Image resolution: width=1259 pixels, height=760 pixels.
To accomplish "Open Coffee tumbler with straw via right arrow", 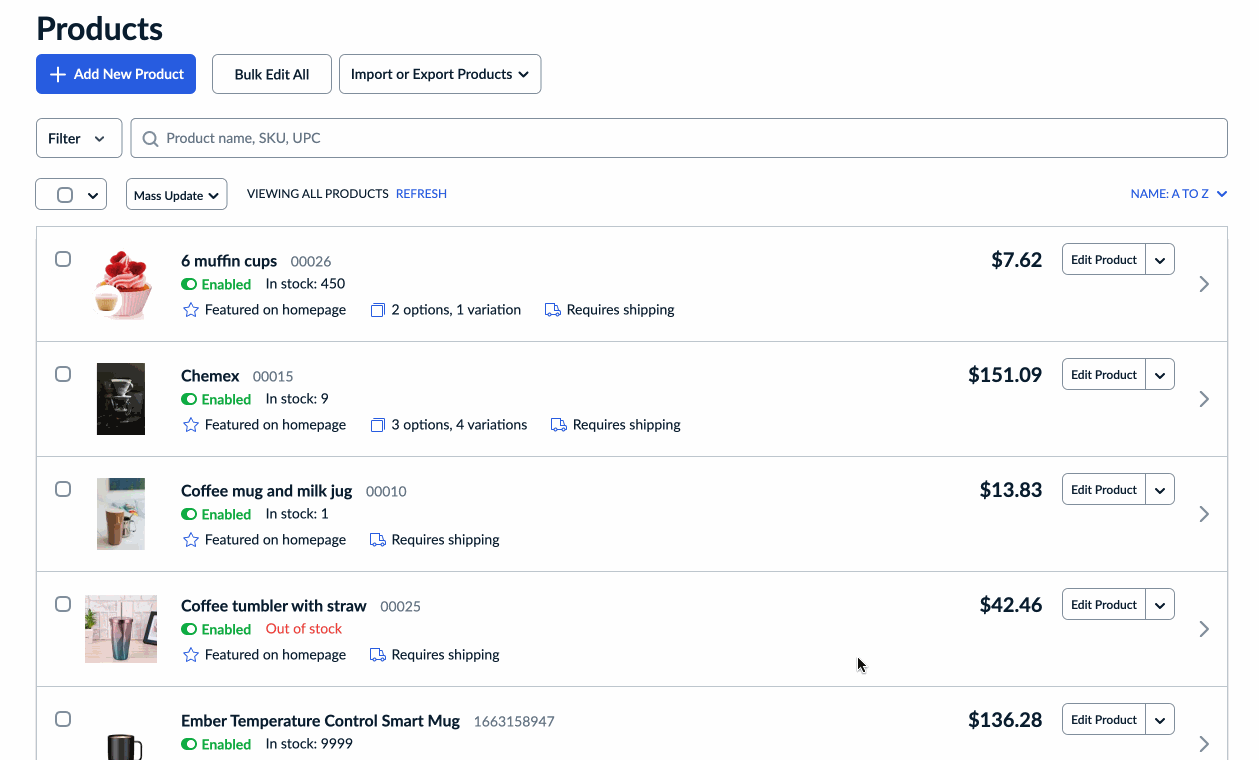I will (1204, 629).
